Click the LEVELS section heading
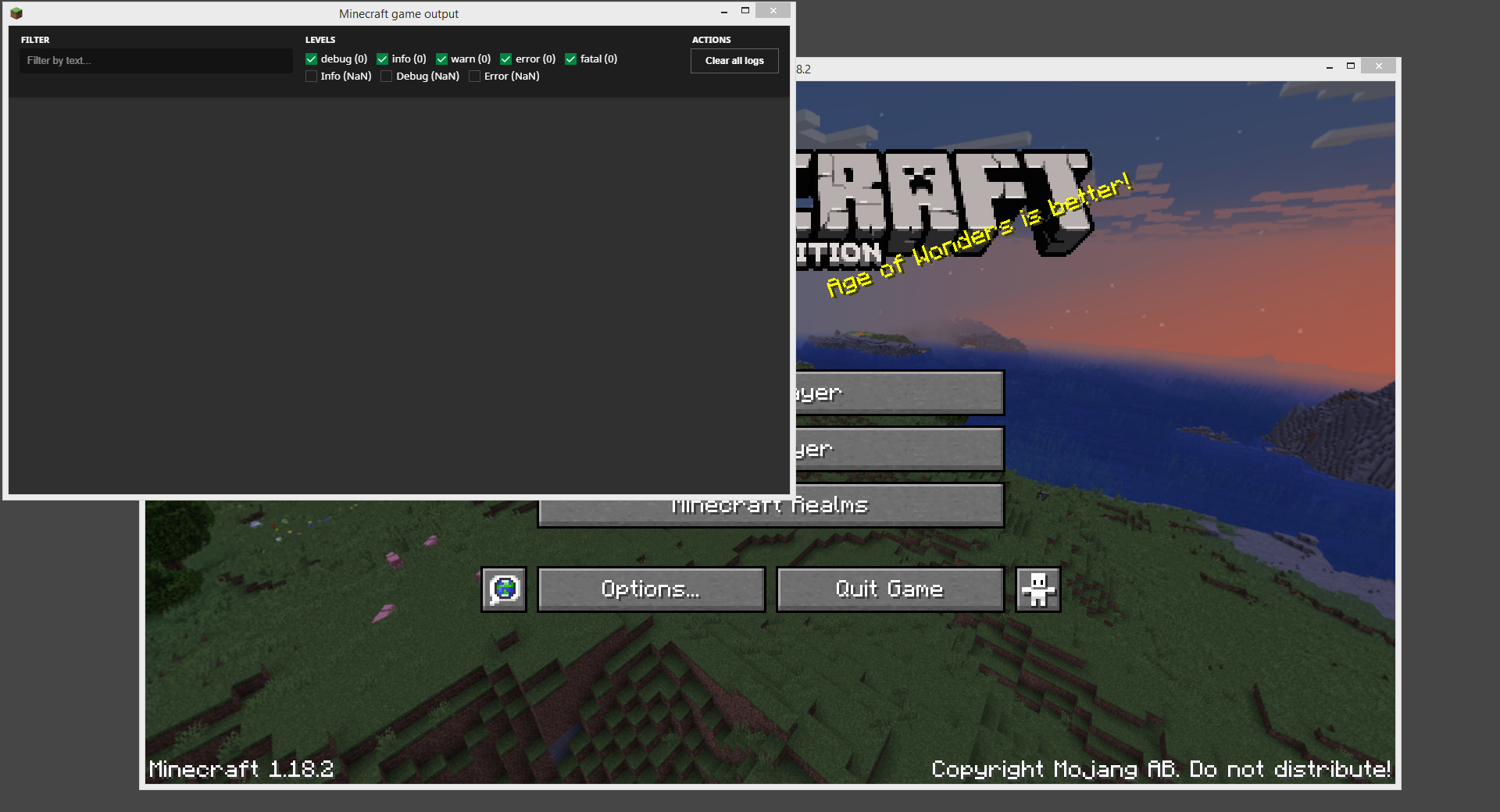Image resolution: width=1500 pixels, height=812 pixels. [x=320, y=40]
